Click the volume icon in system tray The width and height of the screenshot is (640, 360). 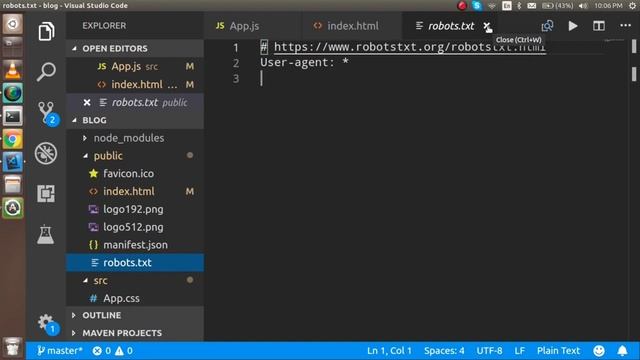pyautogui.click(x=583, y=6)
